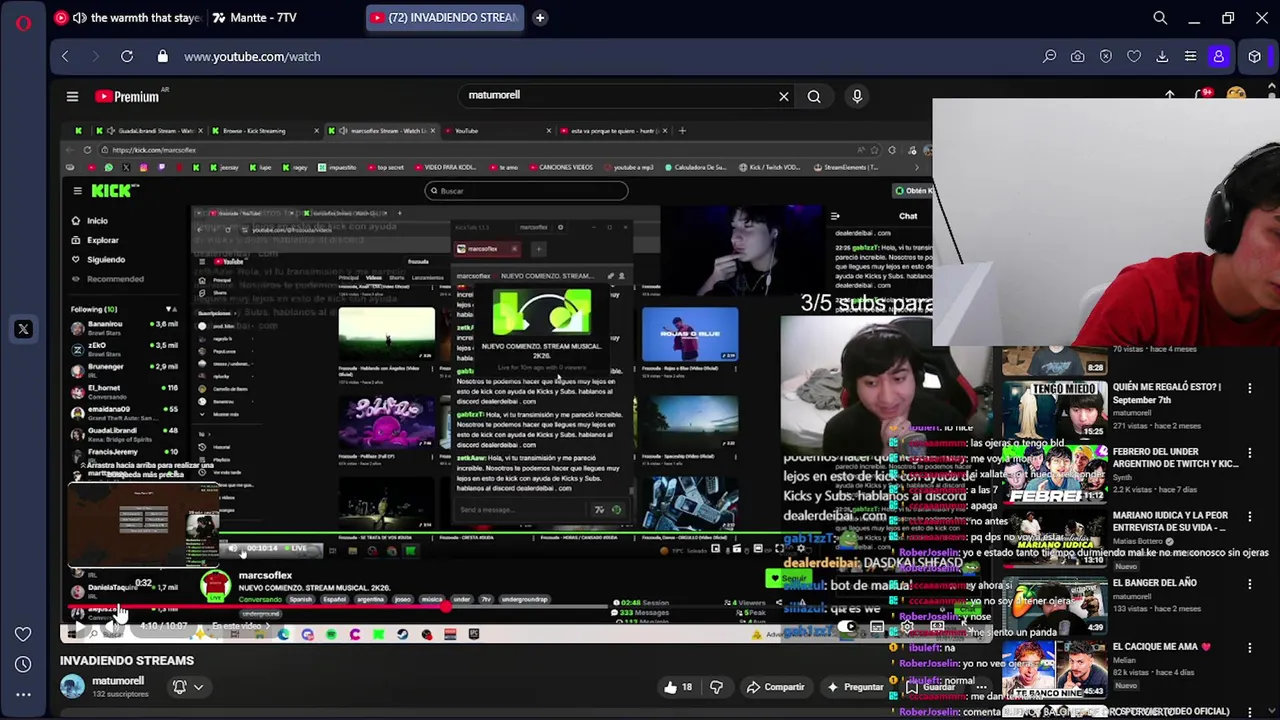1280x720 pixels.
Task: Reload the YouTube page
Action: coord(127,57)
